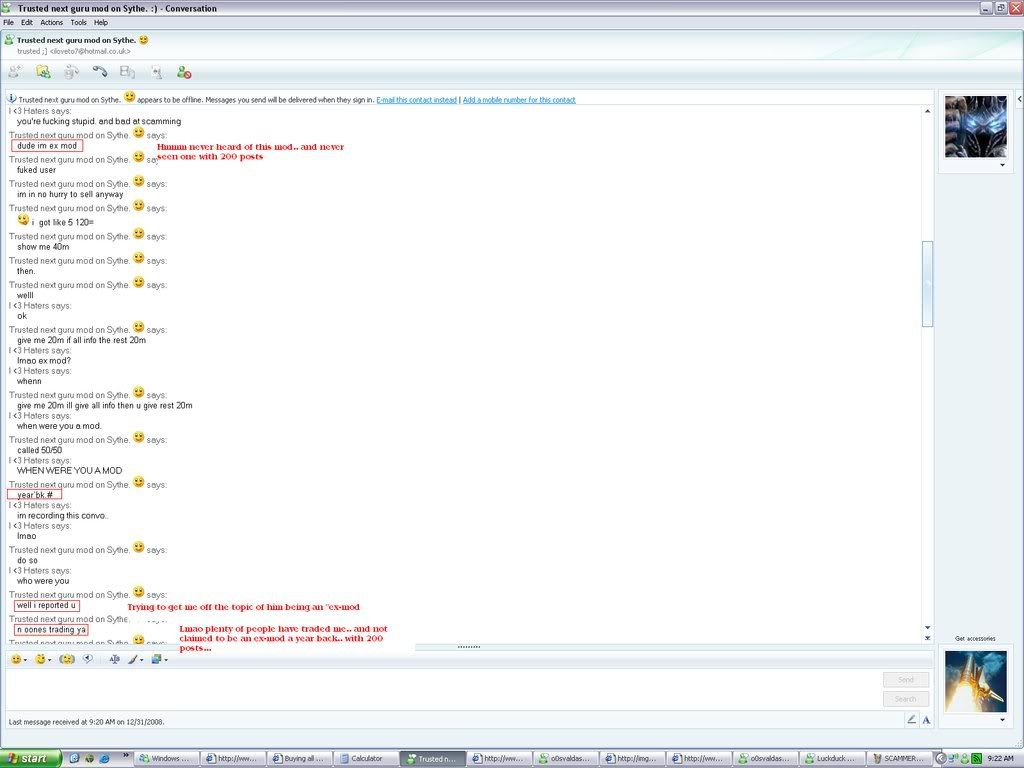Viewport: 1024px width, 768px height.
Task: Click the conversation scroll up arrow
Action: coord(927,112)
